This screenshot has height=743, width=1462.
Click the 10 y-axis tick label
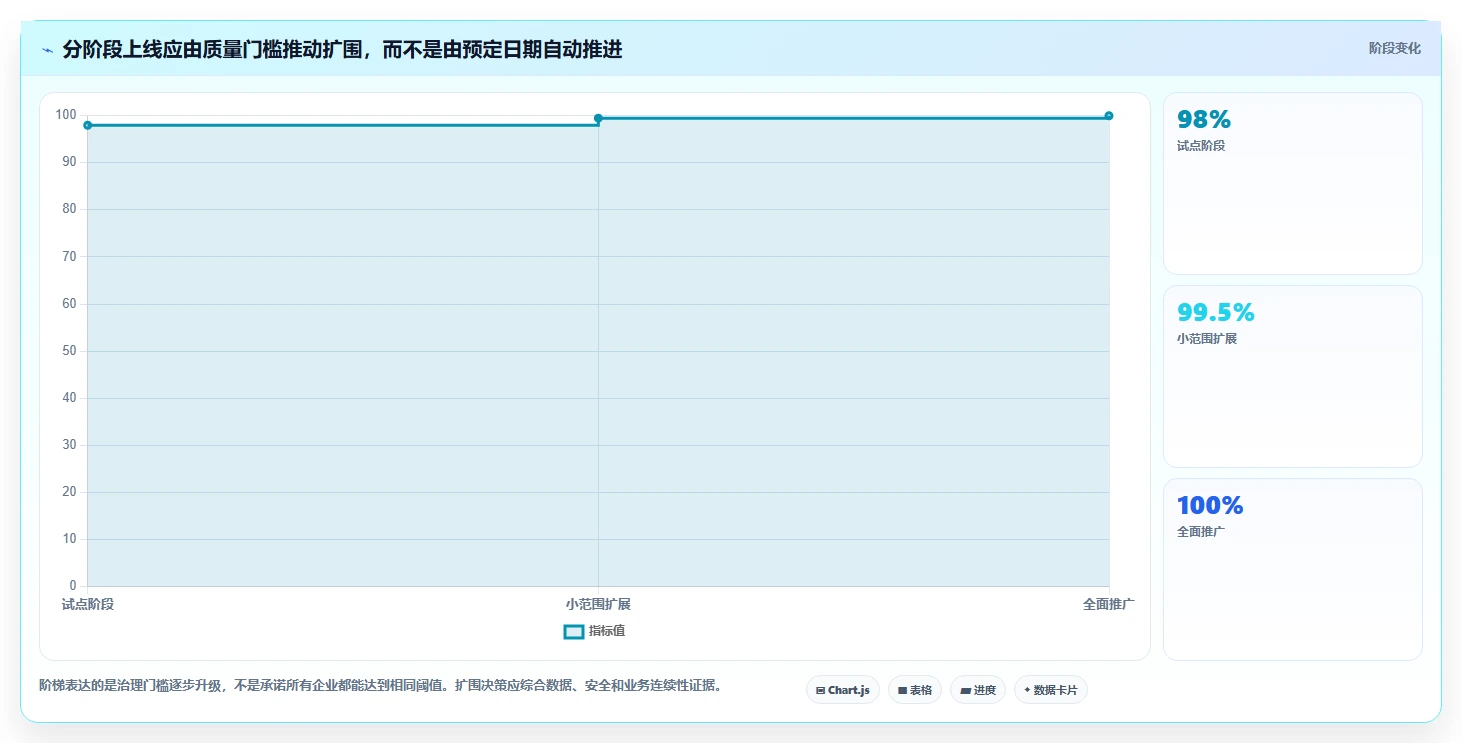[x=70, y=539]
